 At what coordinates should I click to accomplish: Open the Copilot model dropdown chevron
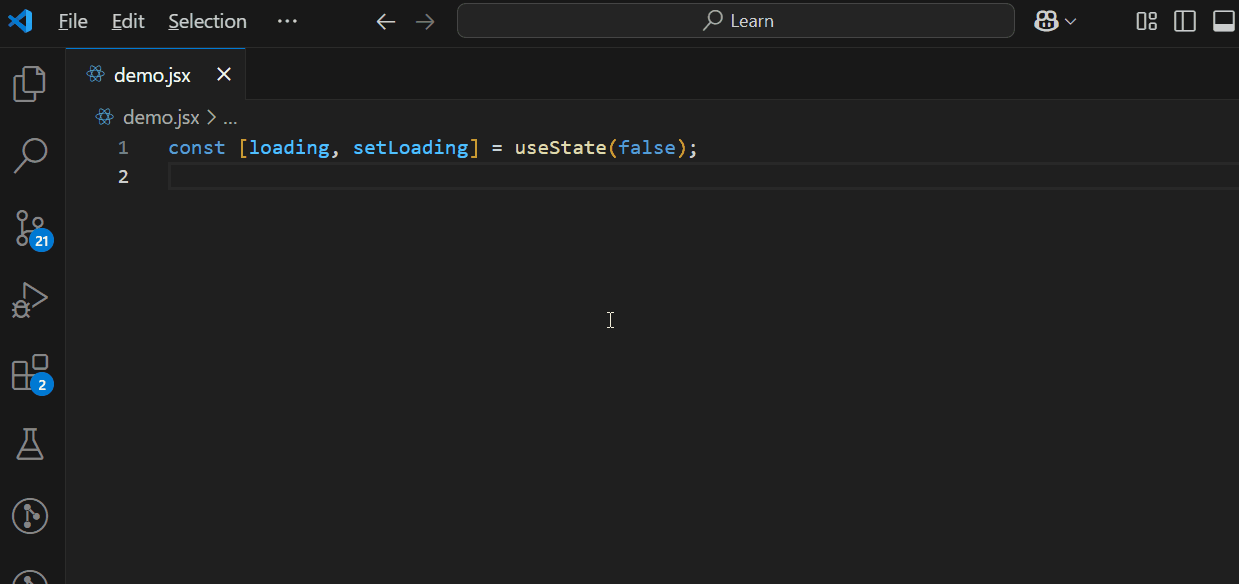[x=1071, y=20]
